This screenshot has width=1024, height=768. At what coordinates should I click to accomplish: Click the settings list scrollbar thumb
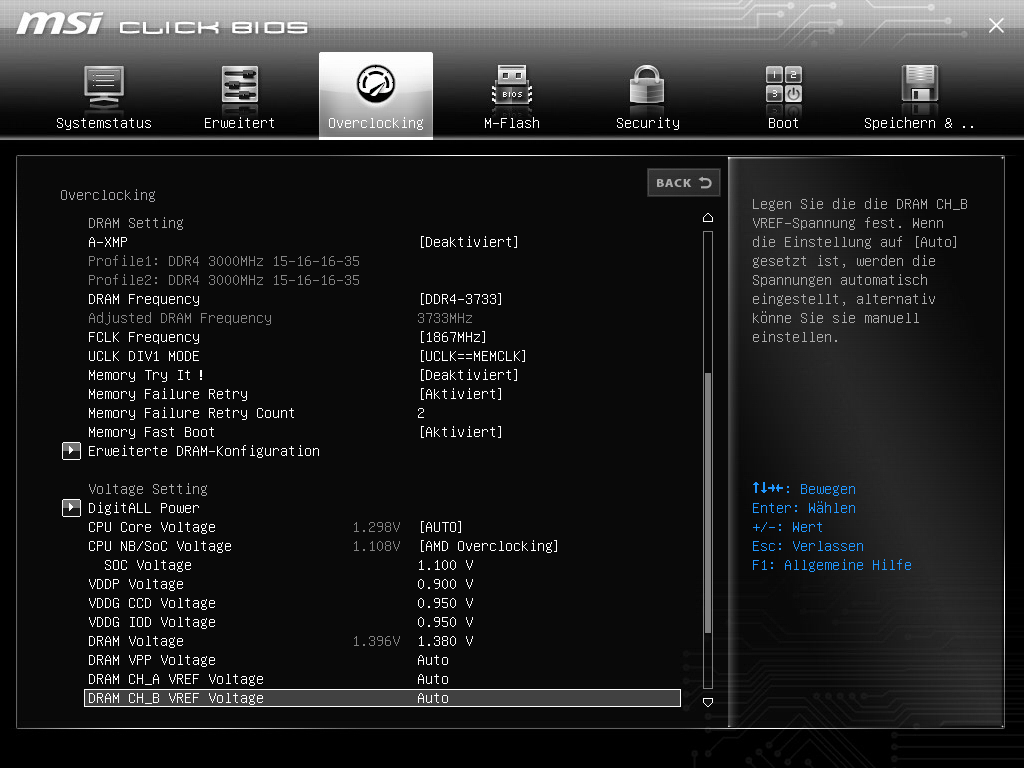[708, 503]
